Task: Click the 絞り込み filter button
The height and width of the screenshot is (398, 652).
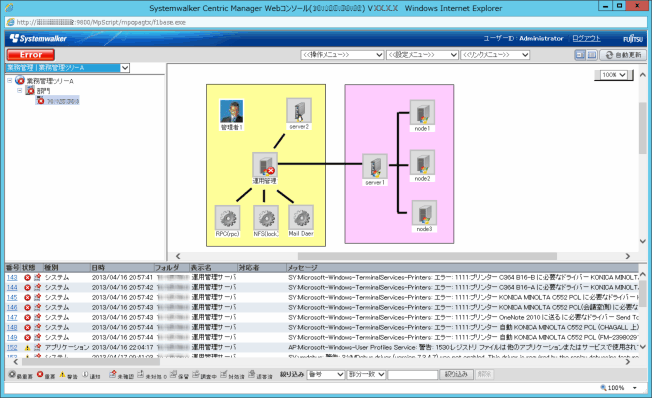Action: [x=456, y=375]
